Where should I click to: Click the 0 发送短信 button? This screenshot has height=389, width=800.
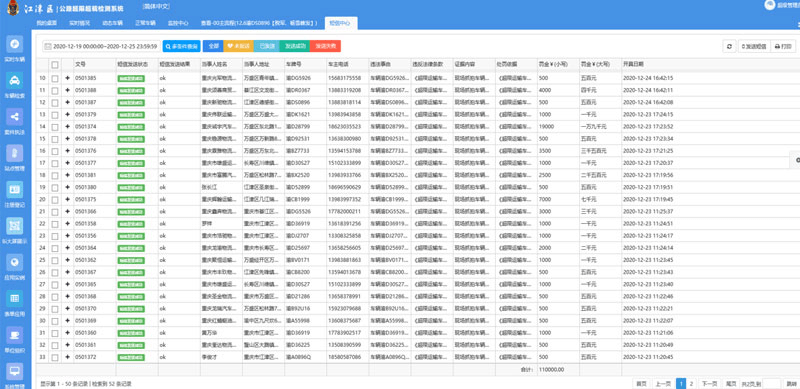754,46
